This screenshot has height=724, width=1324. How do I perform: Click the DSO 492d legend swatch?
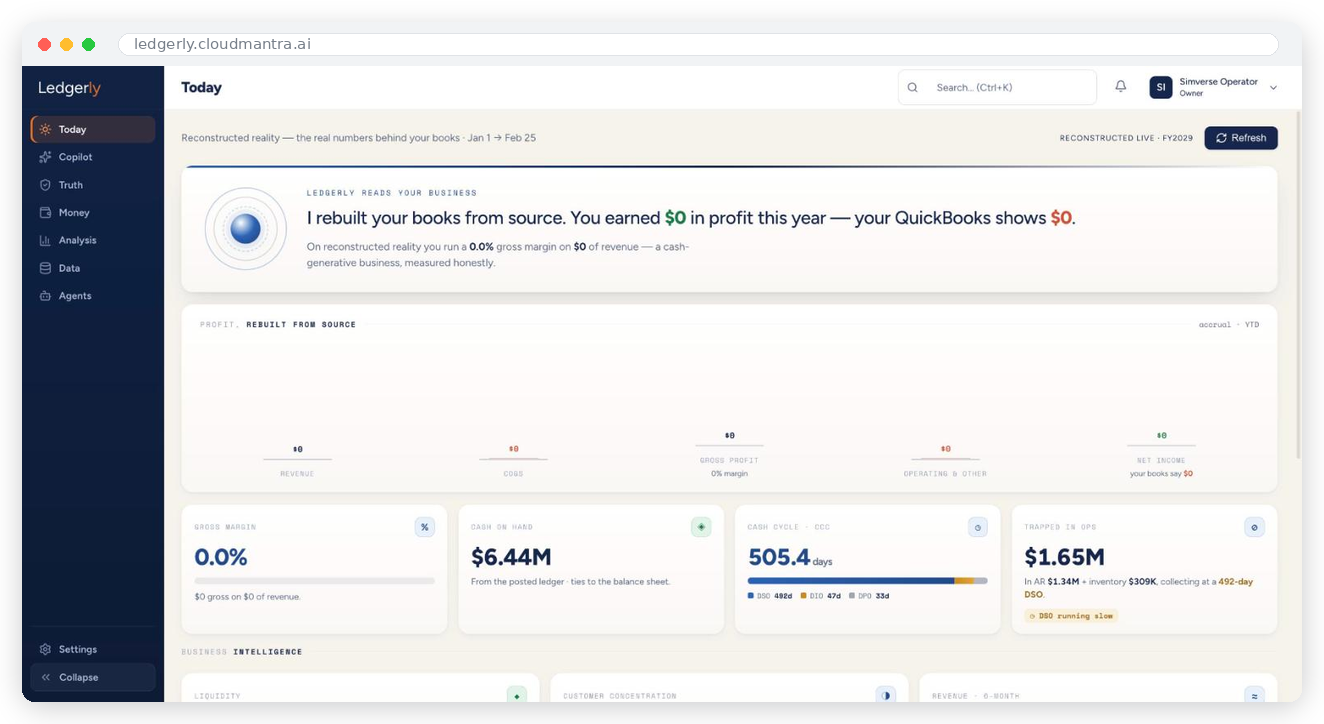coord(751,596)
